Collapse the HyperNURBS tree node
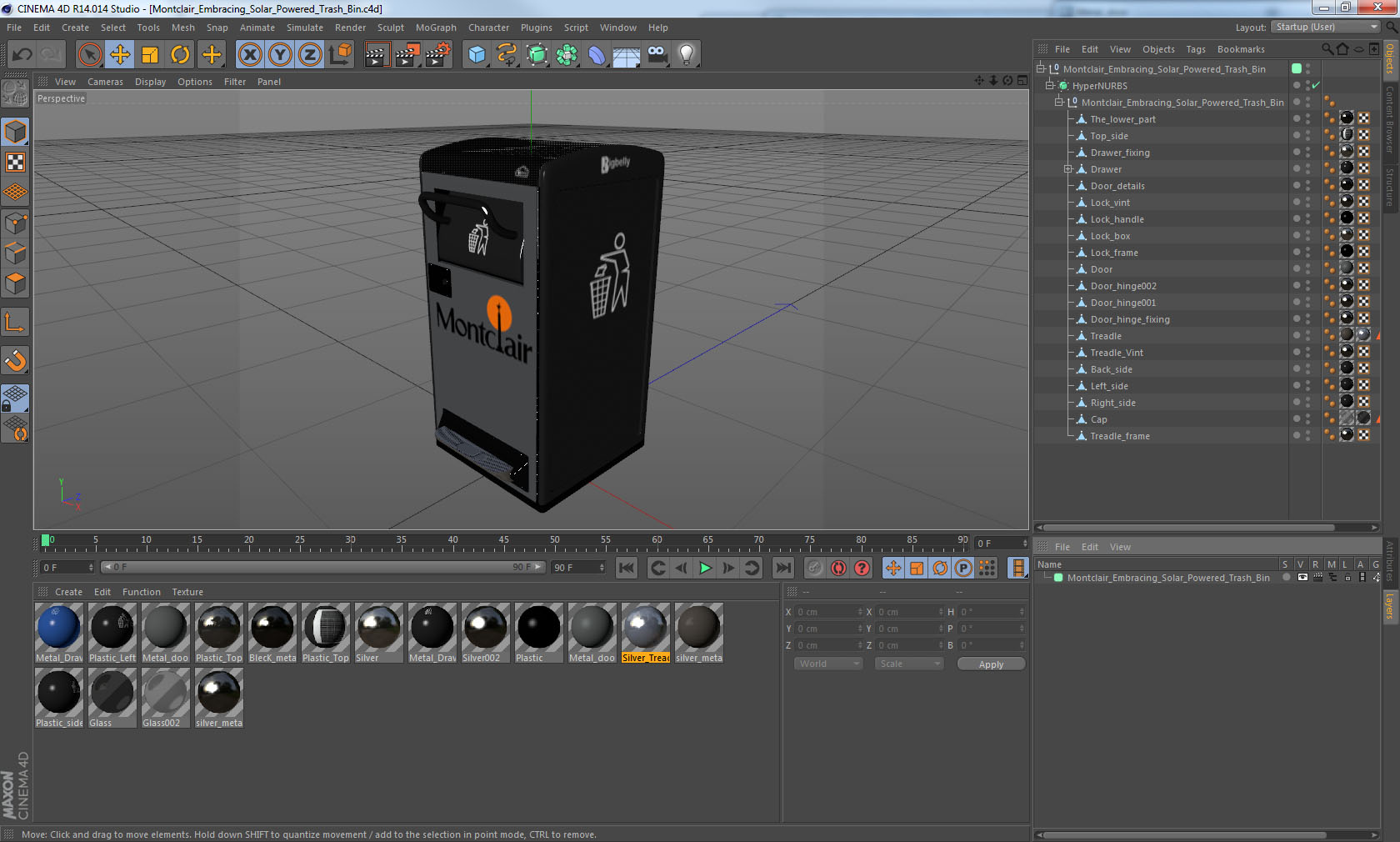Image resolution: width=1400 pixels, height=842 pixels. [1050, 86]
